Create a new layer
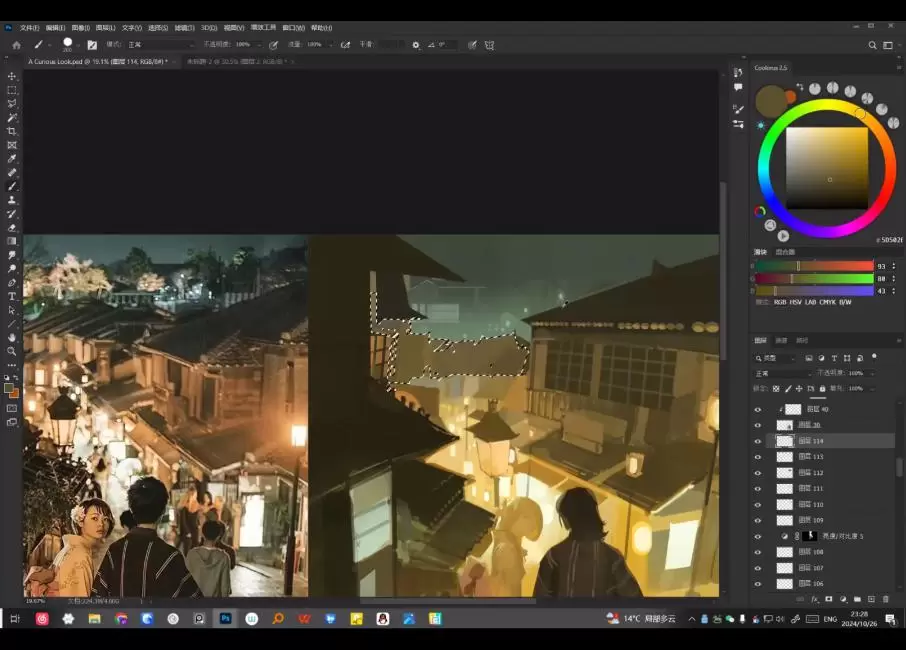The height and width of the screenshot is (650, 906). tap(871, 600)
